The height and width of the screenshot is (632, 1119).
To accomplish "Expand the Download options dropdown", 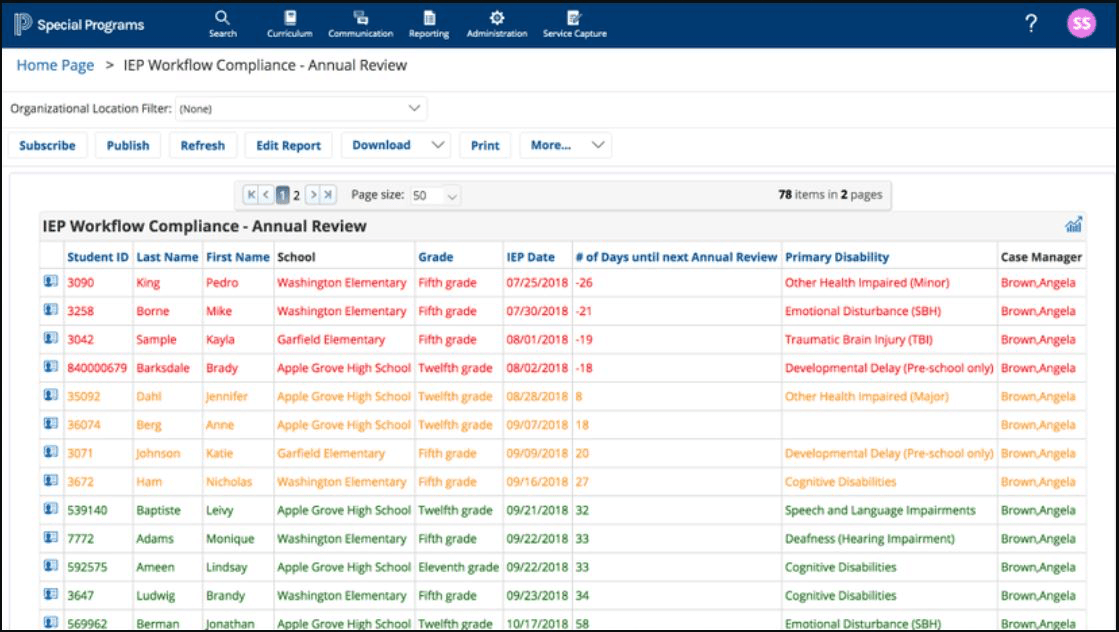I will (x=437, y=145).
